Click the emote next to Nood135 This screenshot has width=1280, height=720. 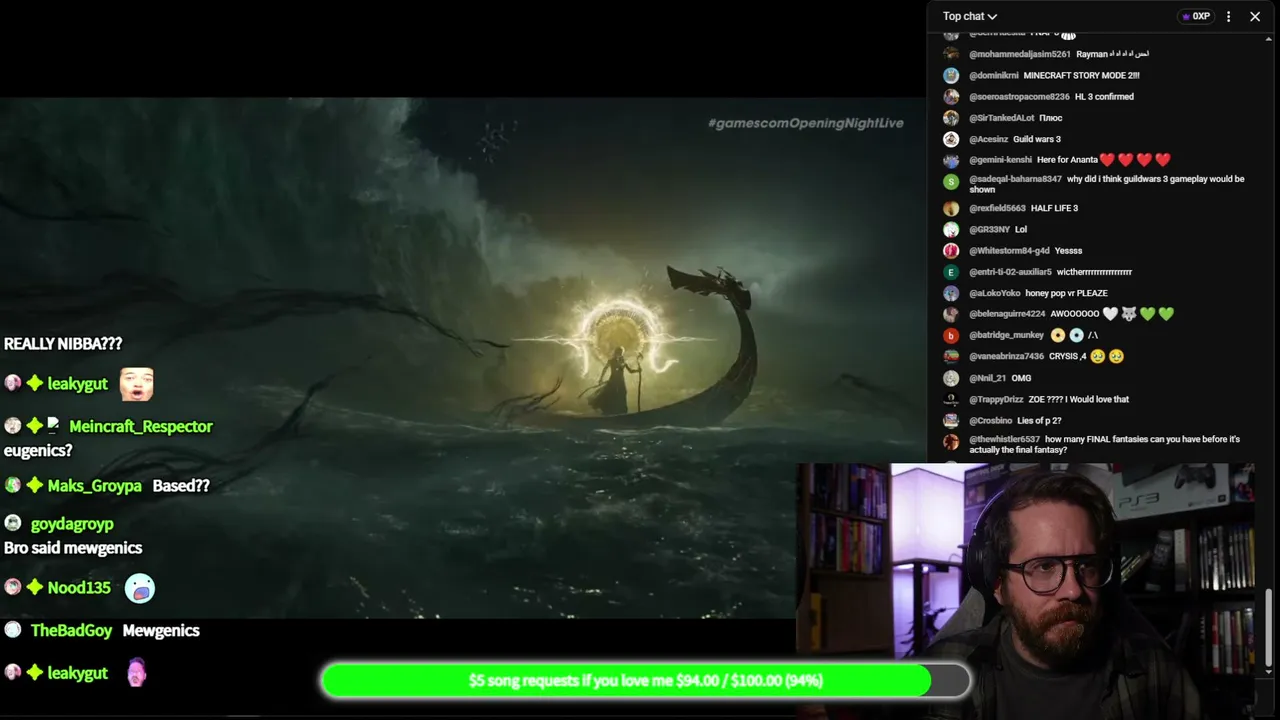point(140,588)
